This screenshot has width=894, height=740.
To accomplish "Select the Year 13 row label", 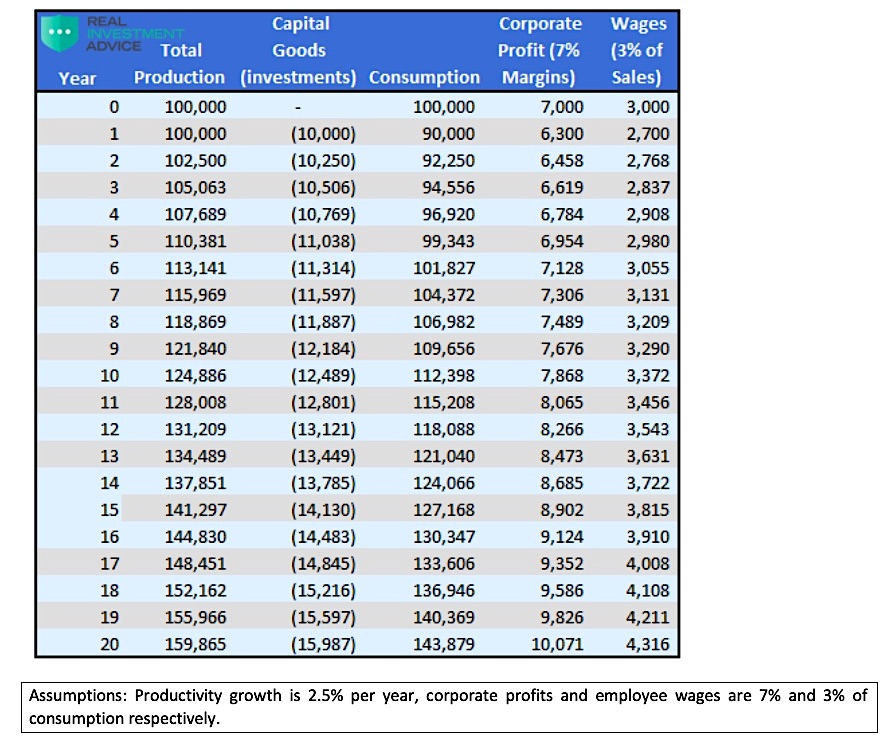I will [110, 456].
